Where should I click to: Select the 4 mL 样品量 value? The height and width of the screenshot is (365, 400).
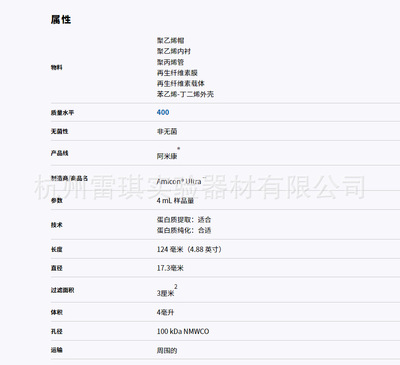(175, 200)
